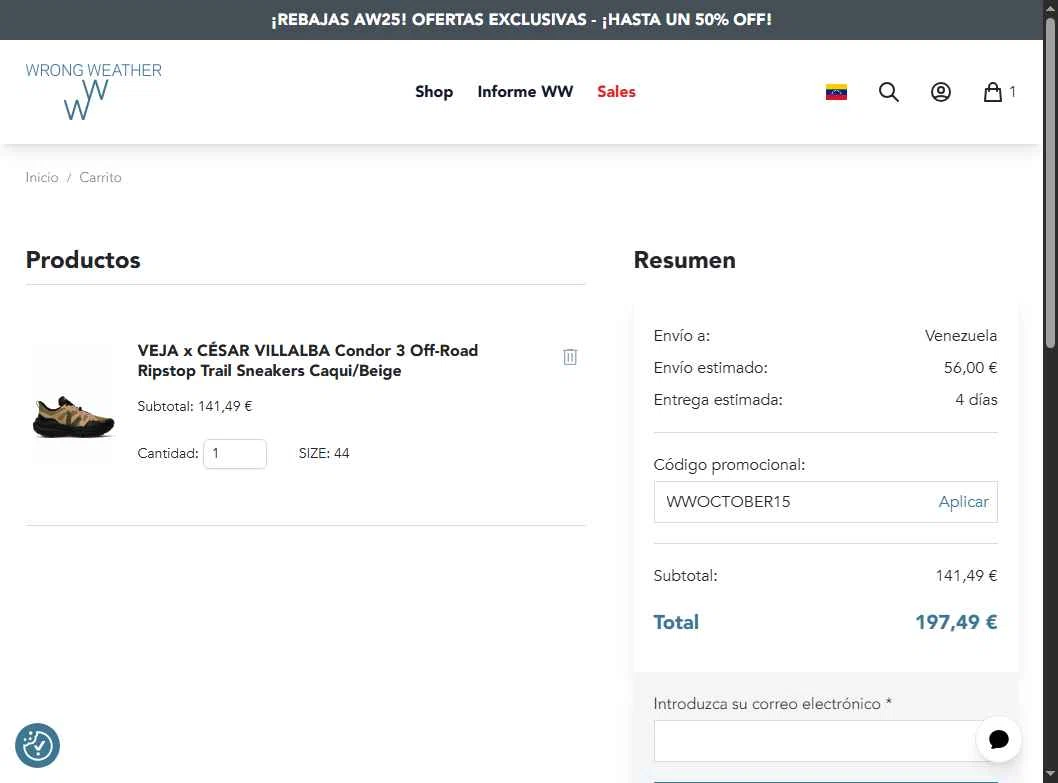The height and width of the screenshot is (783, 1058).
Task: Click the Carrito breadcrumb
Action: pyautogui.click(x=101, y=178)
